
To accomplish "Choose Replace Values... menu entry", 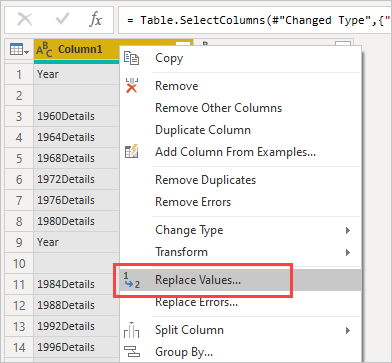I will tap(240, 280).
